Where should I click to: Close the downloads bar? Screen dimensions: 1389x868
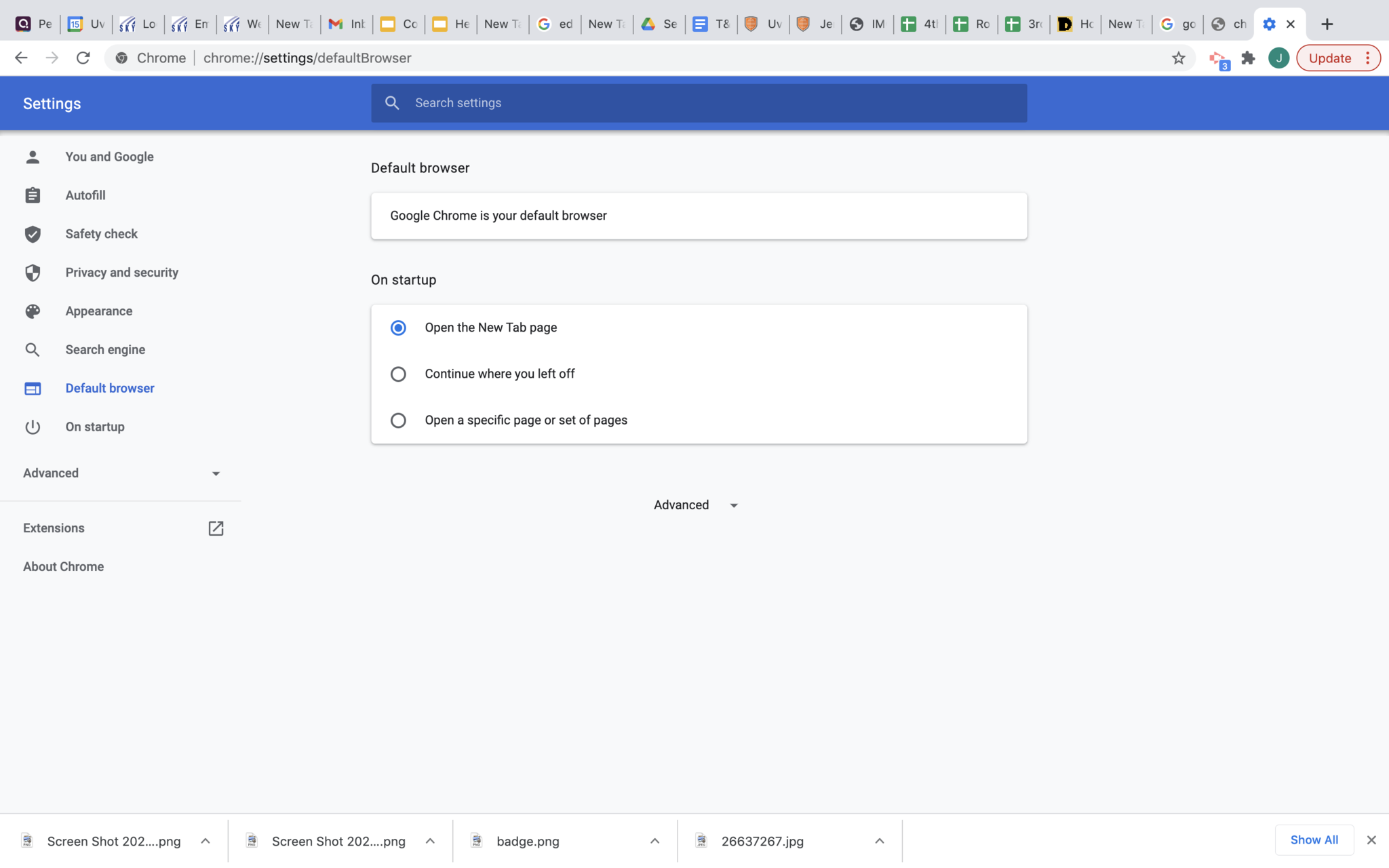point(1371,840)
